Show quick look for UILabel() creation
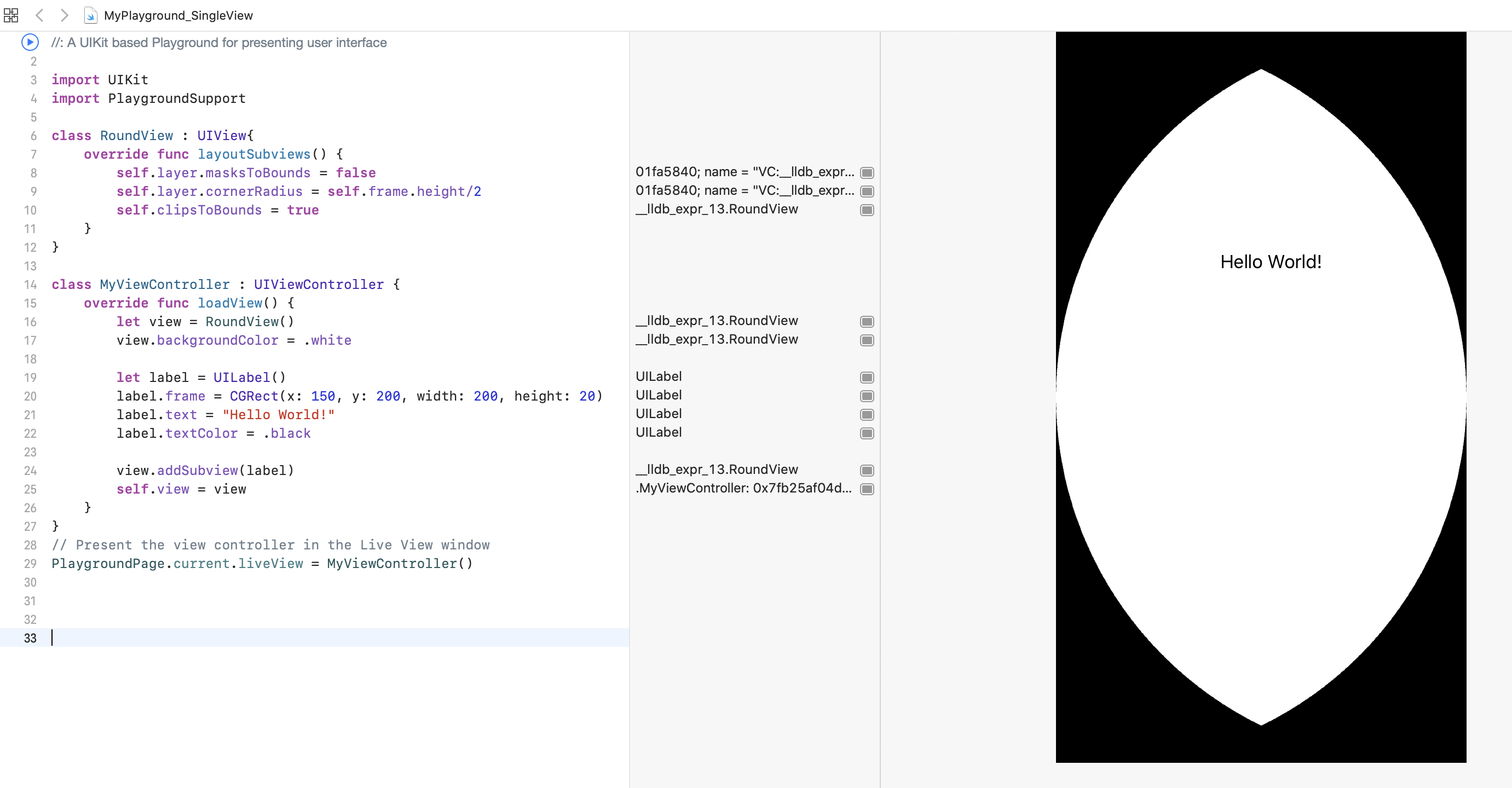 (867, 377)
